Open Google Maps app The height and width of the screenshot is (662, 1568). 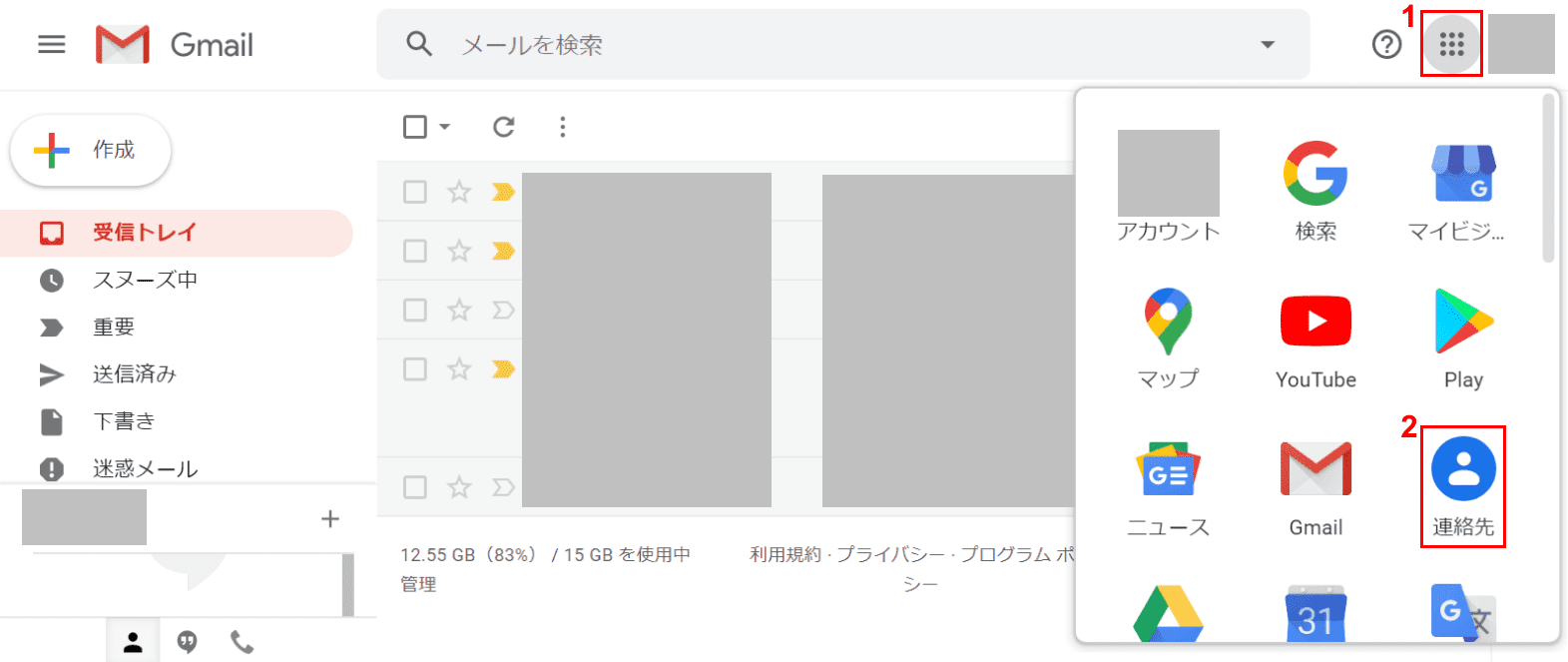pyautogui.click(x=1168, y=339)
